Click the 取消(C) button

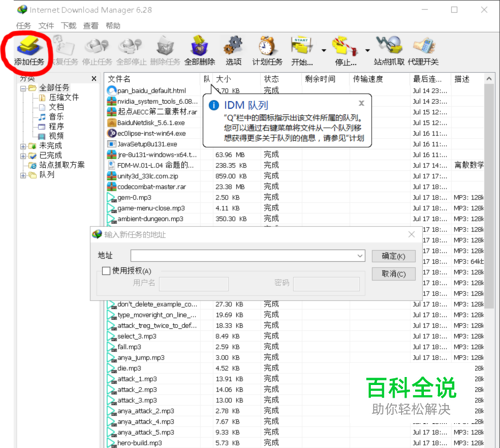point(394,274)
